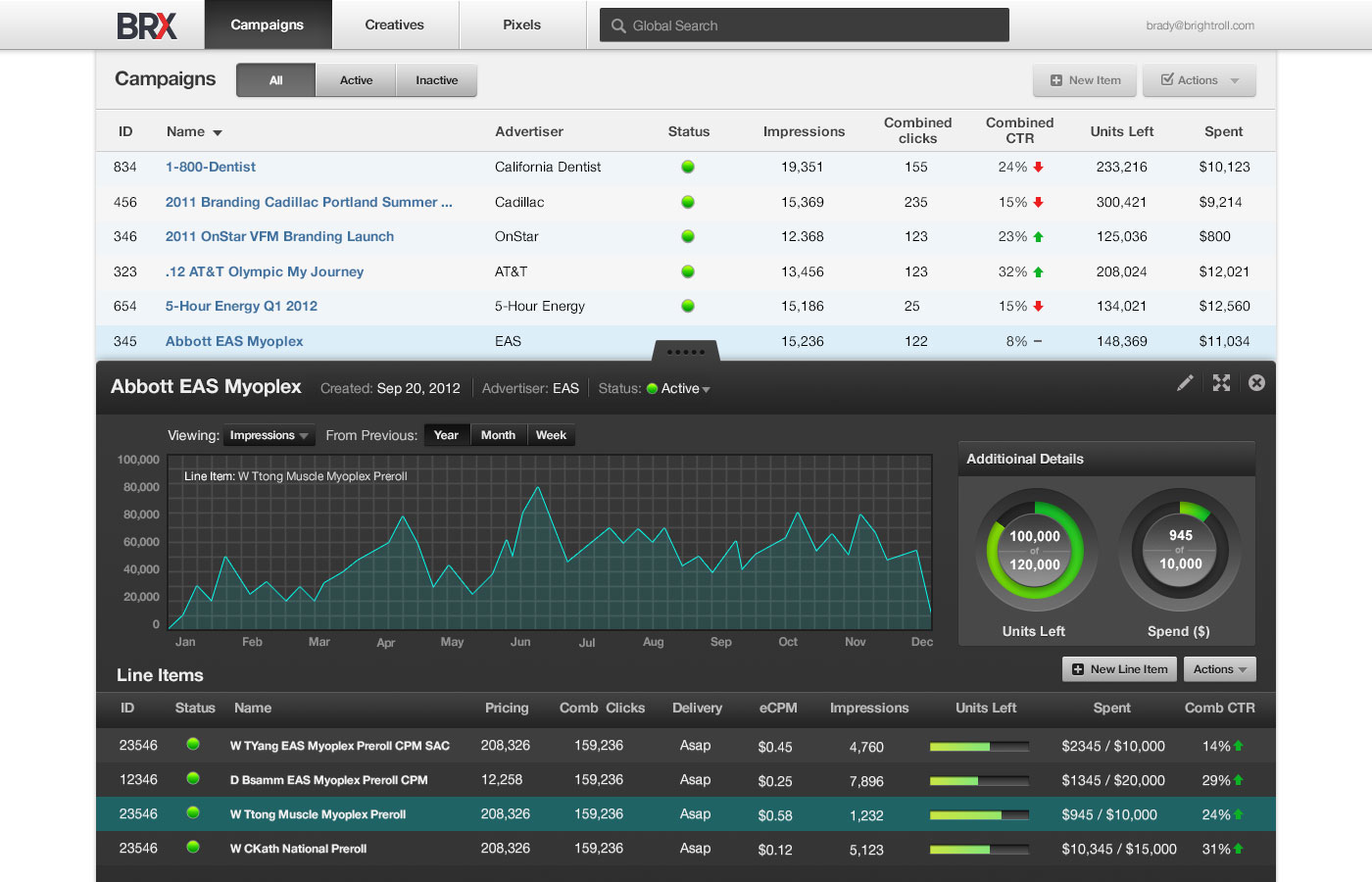
Task: Click the brady@brightroll.com account
Action: pyautogui.click(x=1200, y=25)
